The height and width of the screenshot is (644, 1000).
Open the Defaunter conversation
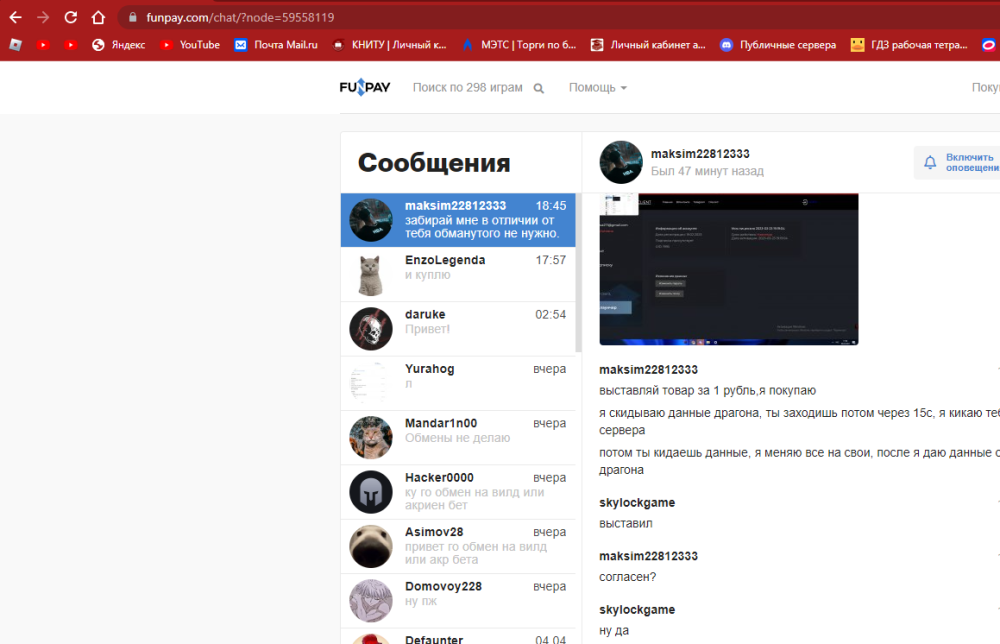pos(458,637)
